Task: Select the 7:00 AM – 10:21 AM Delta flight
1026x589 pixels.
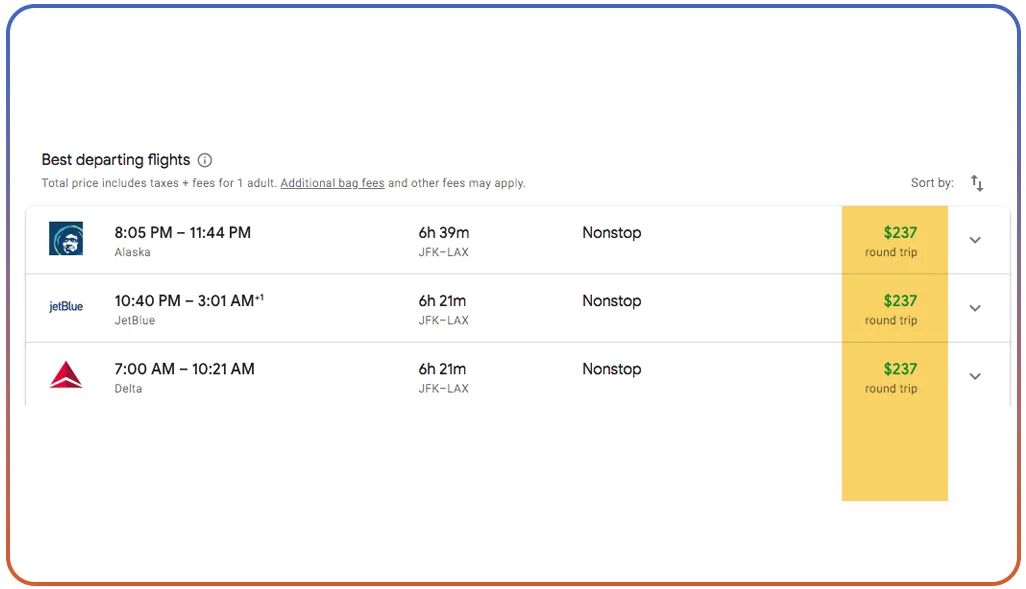Action: pos(184,369)
